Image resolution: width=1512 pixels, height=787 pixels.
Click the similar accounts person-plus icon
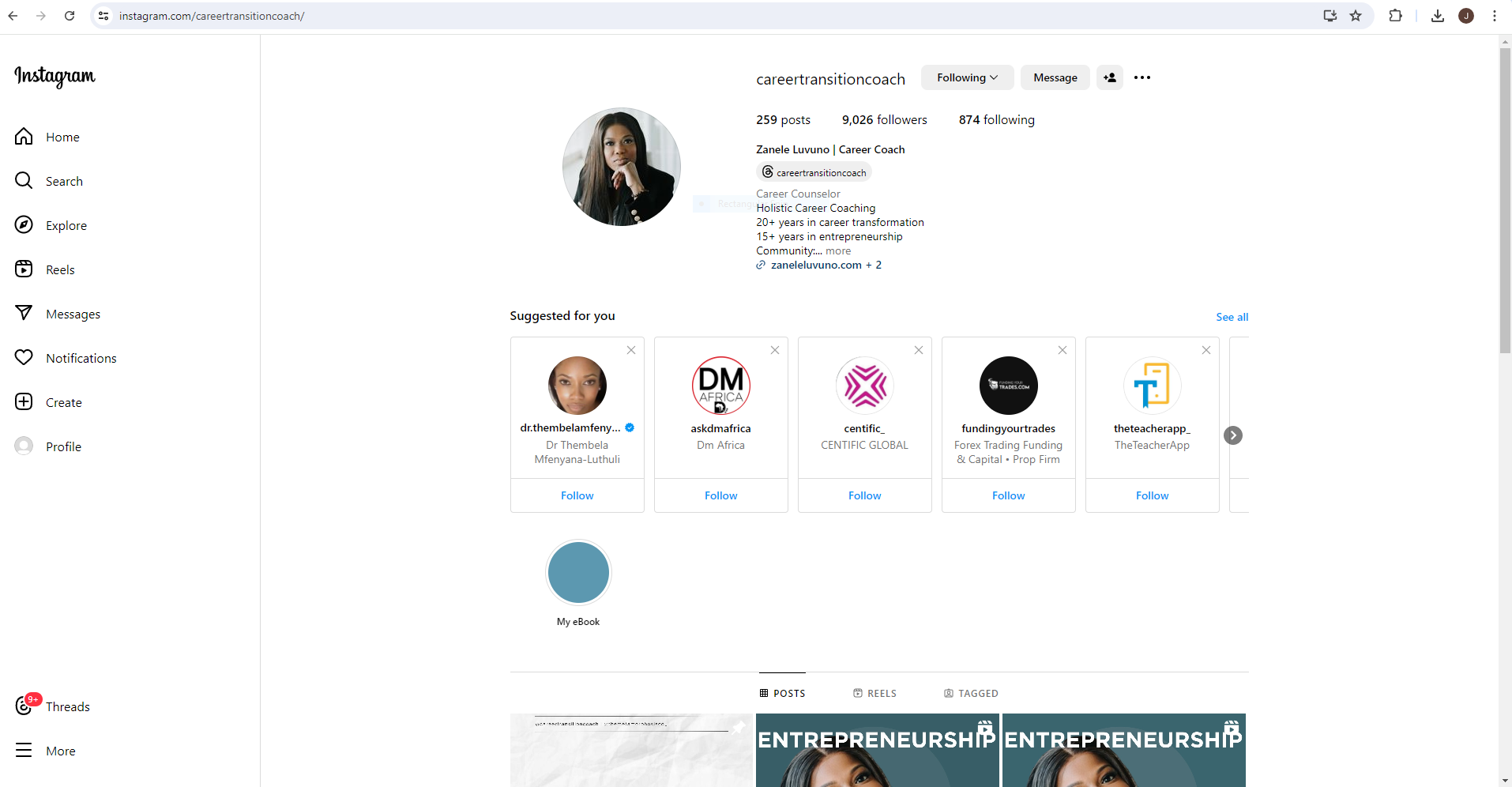(x=1110, y=77)
